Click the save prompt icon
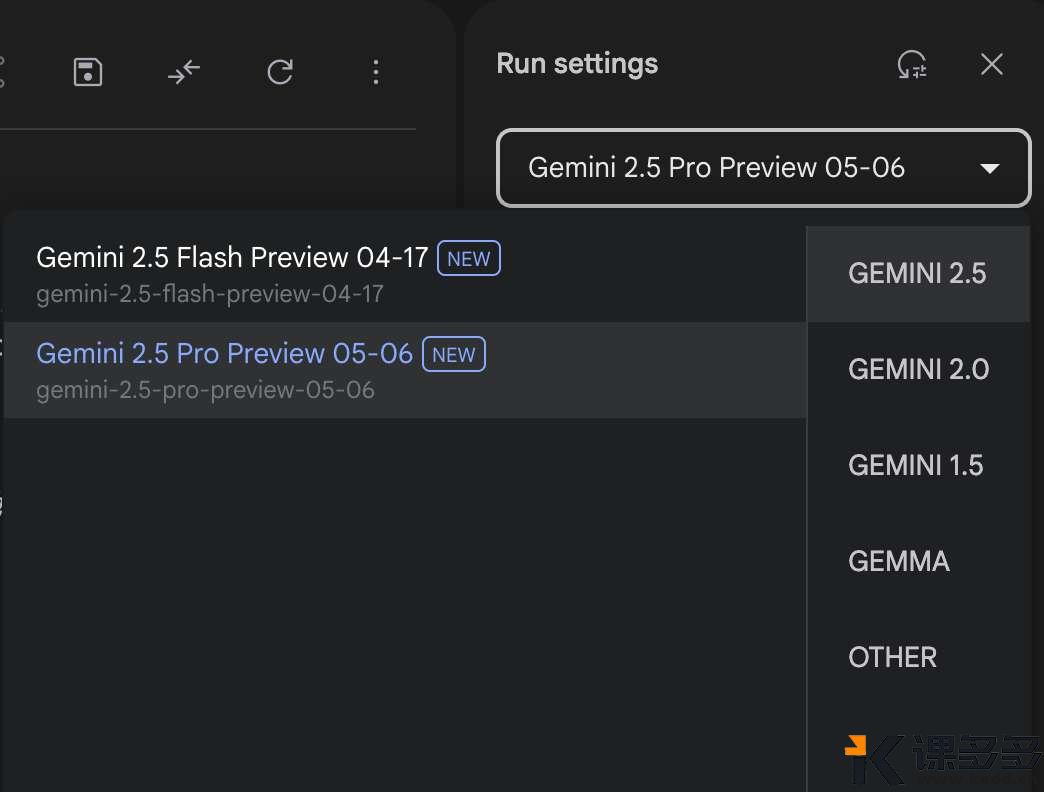The image size is (1044, 792). [88, 72]
